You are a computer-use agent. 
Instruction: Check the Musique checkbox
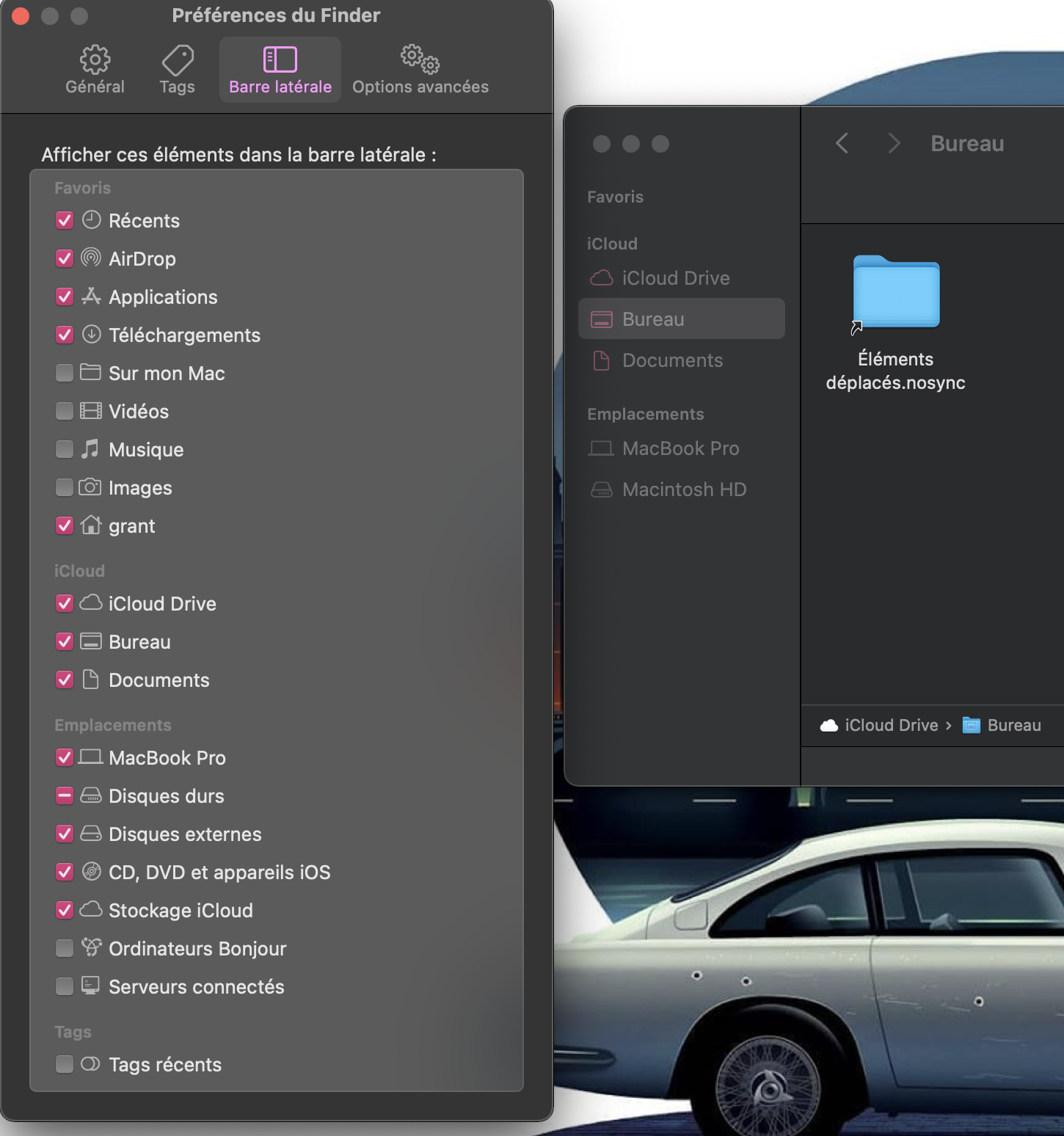(65, 449)
